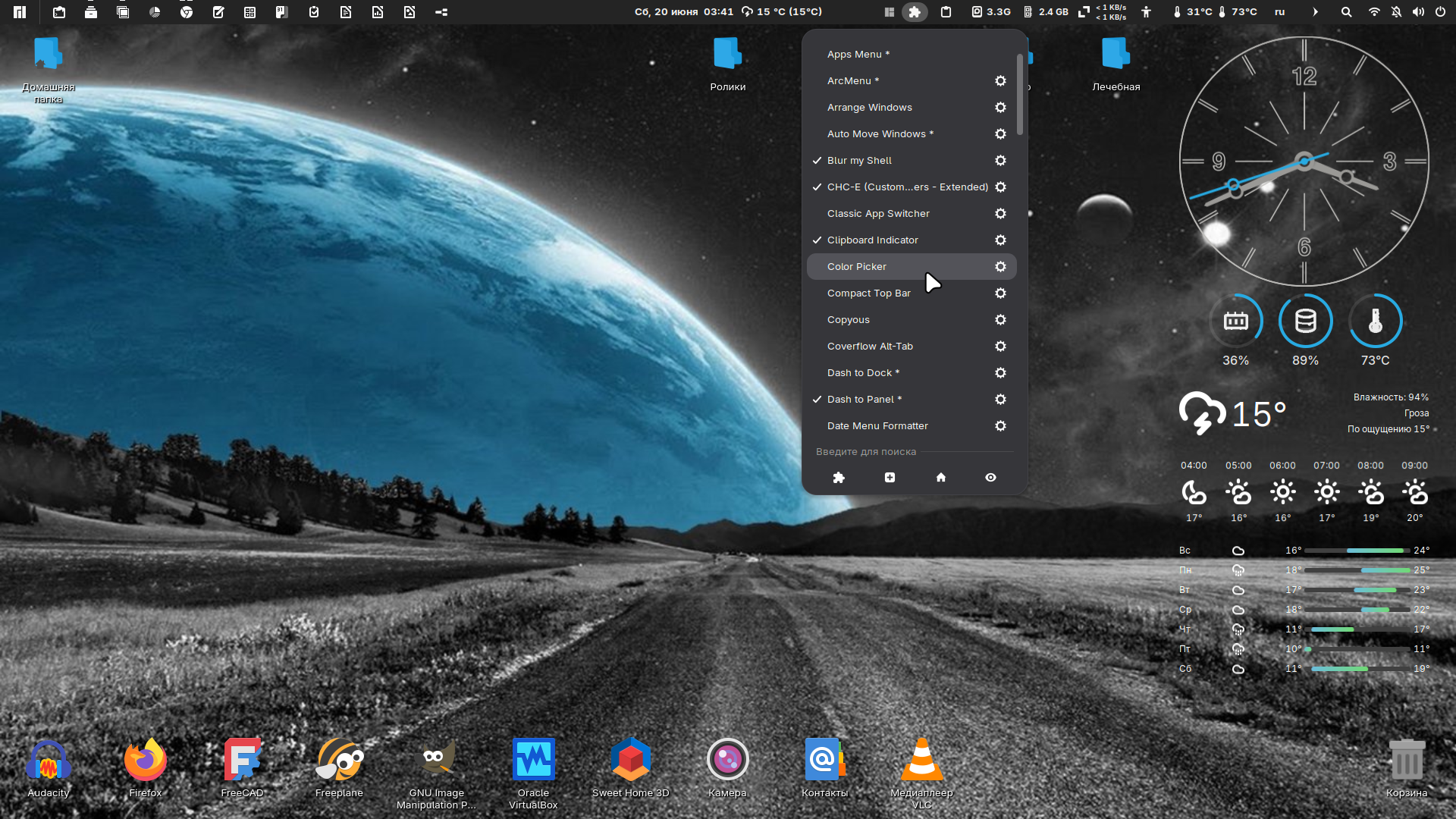Click the Wi-Fi icon in top bar
The height and width of the screenshot is (819, 1456).
click(1374, 12)
